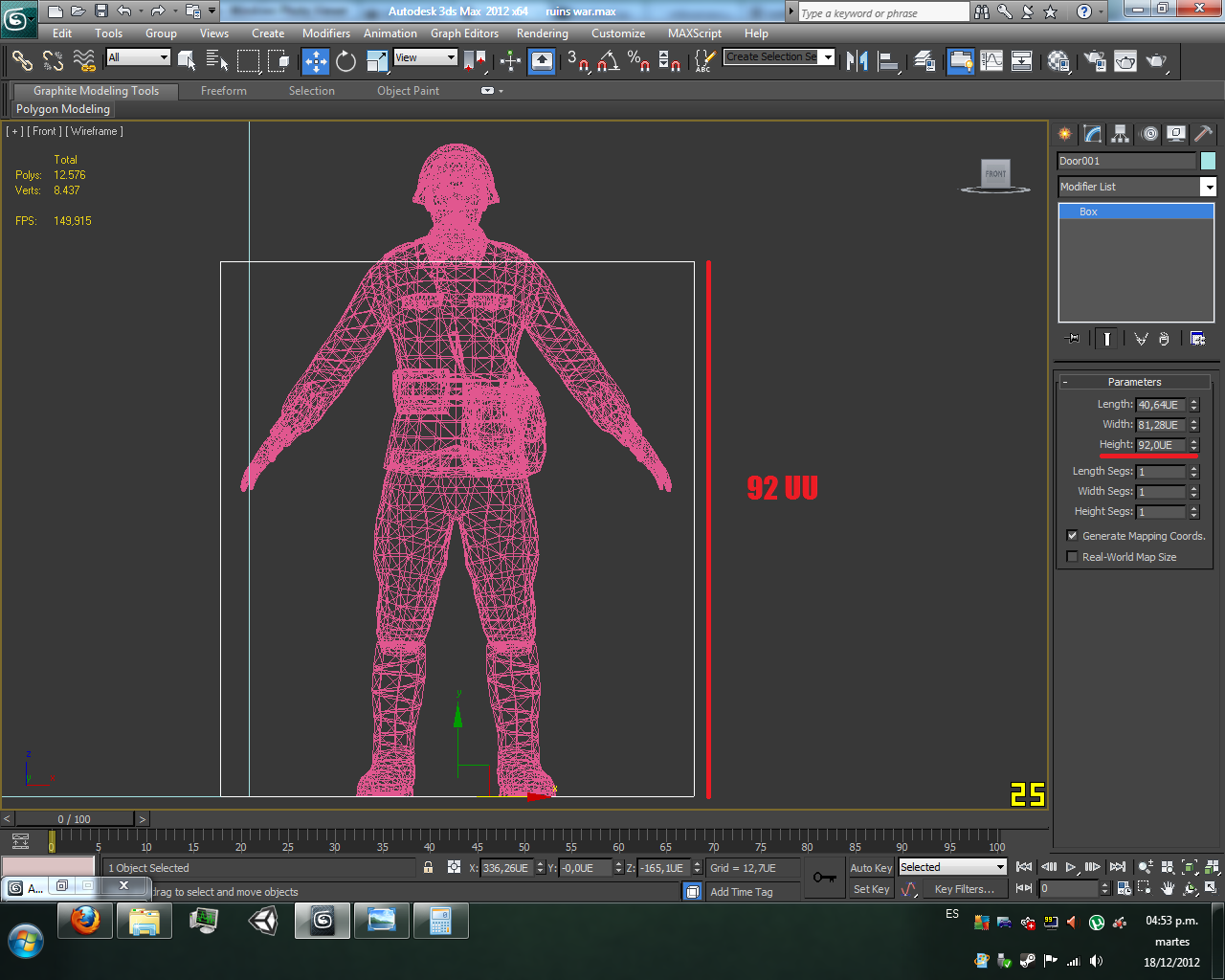Toggle Window/Crossing selection mode

[x=278, y=61]
